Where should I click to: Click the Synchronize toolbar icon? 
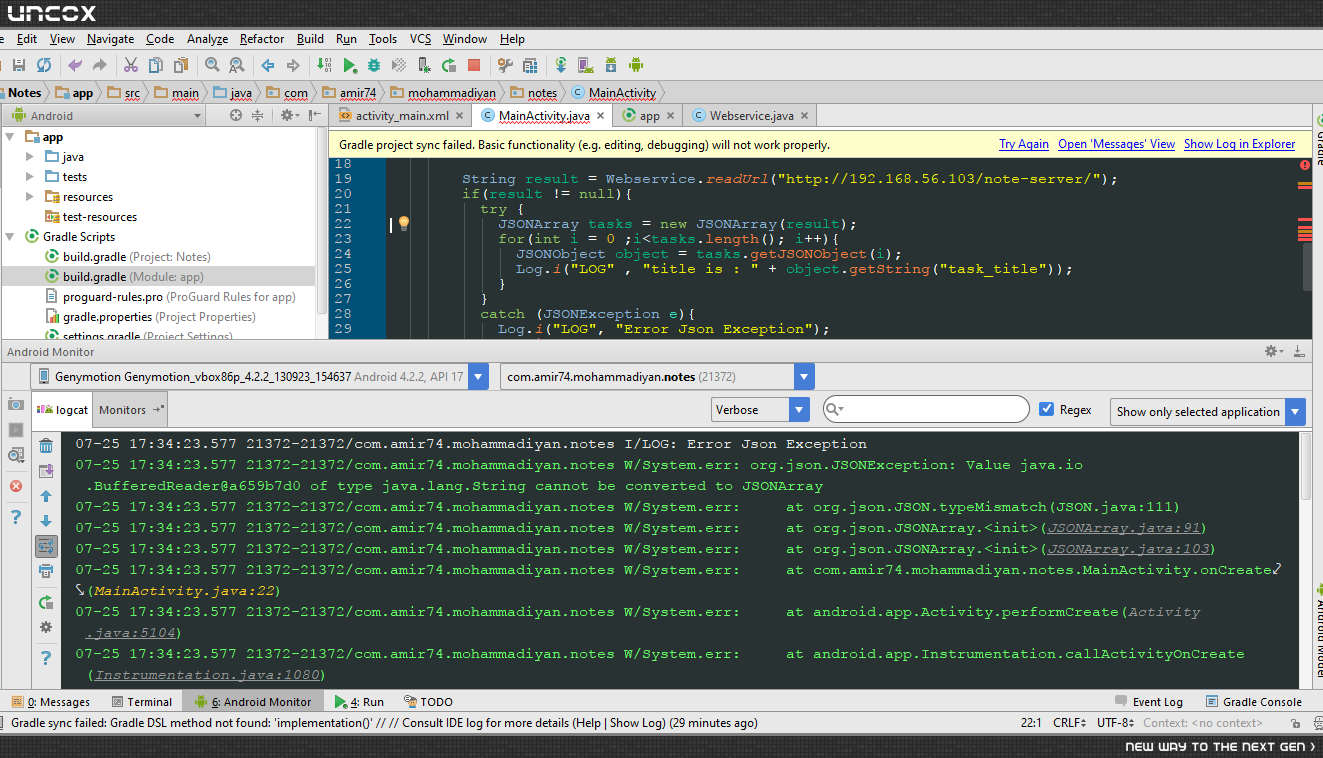coord(44,65)
